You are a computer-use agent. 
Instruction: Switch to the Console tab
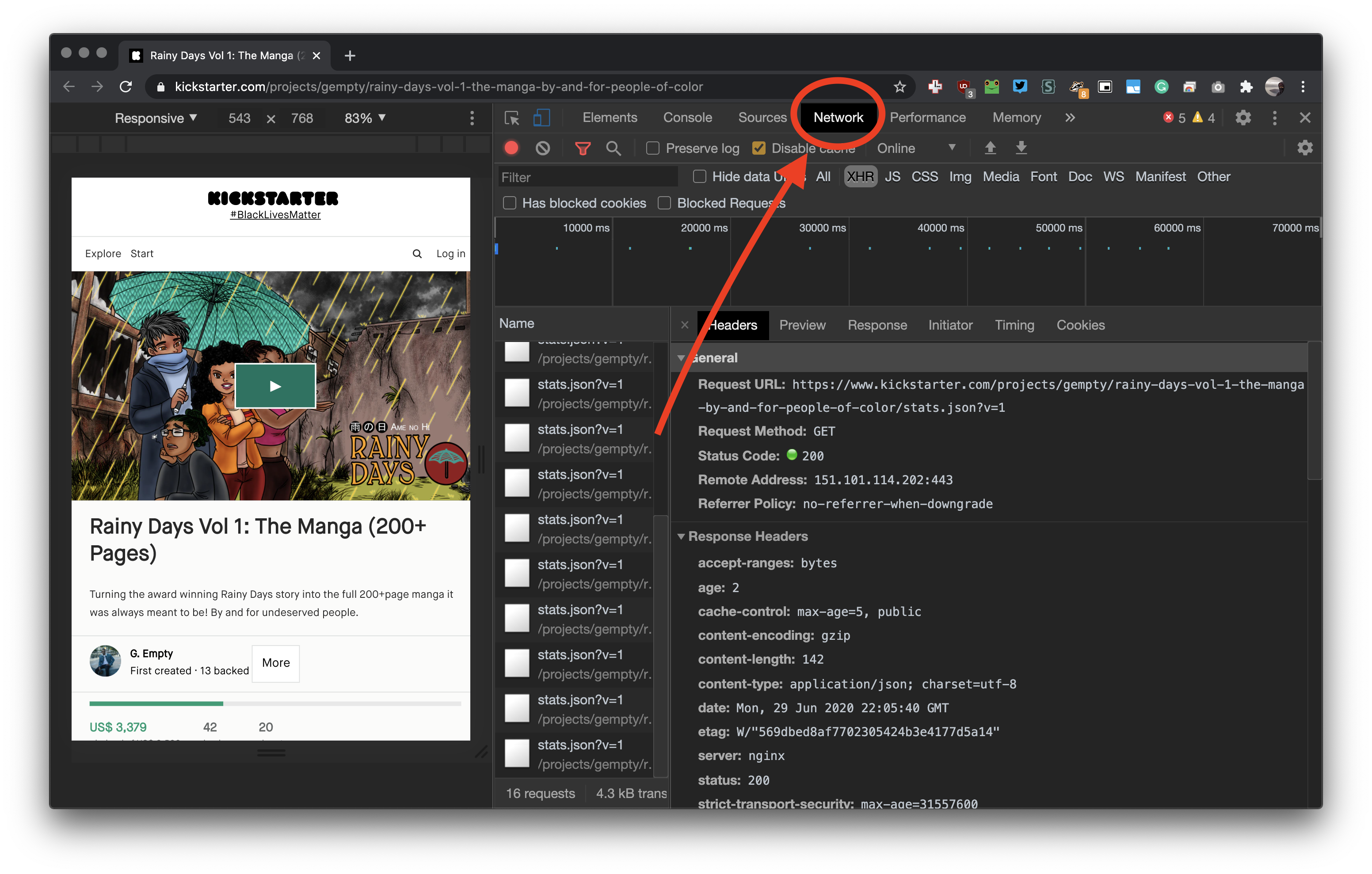click(687, 118)
